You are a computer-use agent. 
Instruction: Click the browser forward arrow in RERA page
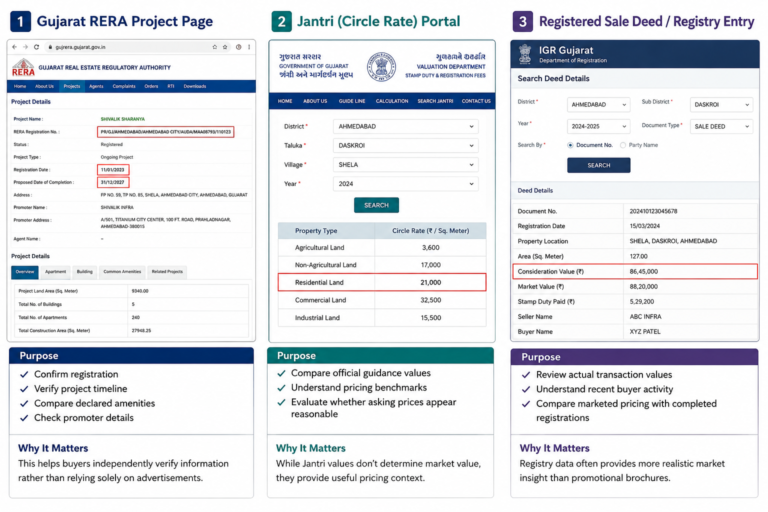(25, 47)
